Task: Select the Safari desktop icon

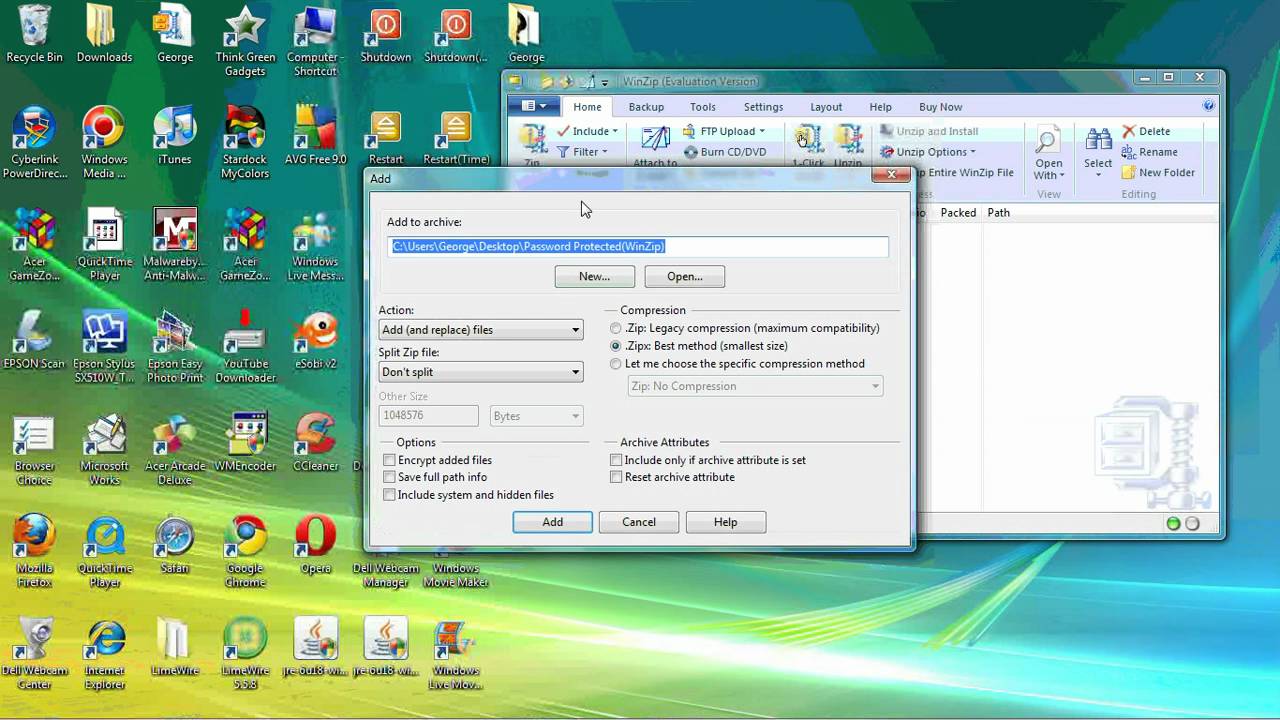Action: [x=174, y=546]
